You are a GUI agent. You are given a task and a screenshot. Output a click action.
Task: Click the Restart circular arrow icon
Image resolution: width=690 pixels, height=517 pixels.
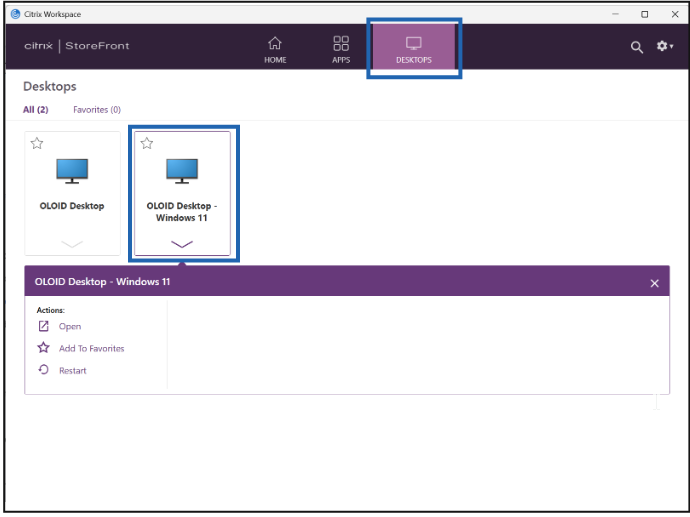coord(44,370)
